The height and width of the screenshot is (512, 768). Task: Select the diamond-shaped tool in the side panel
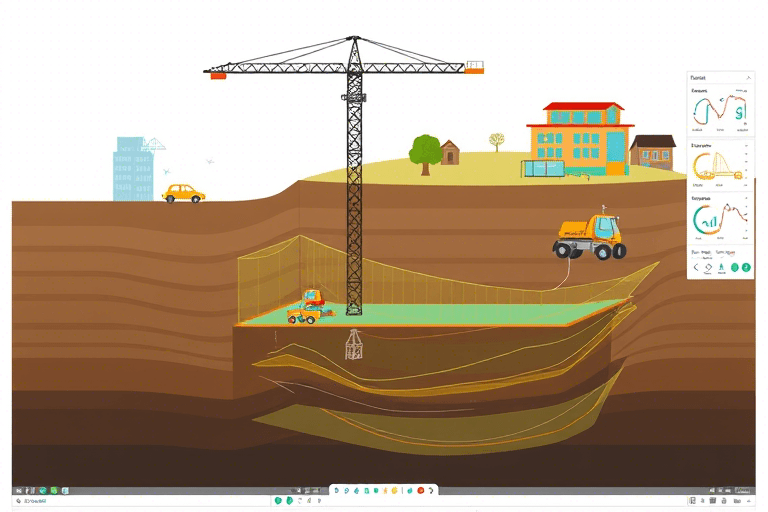(709, 268)
